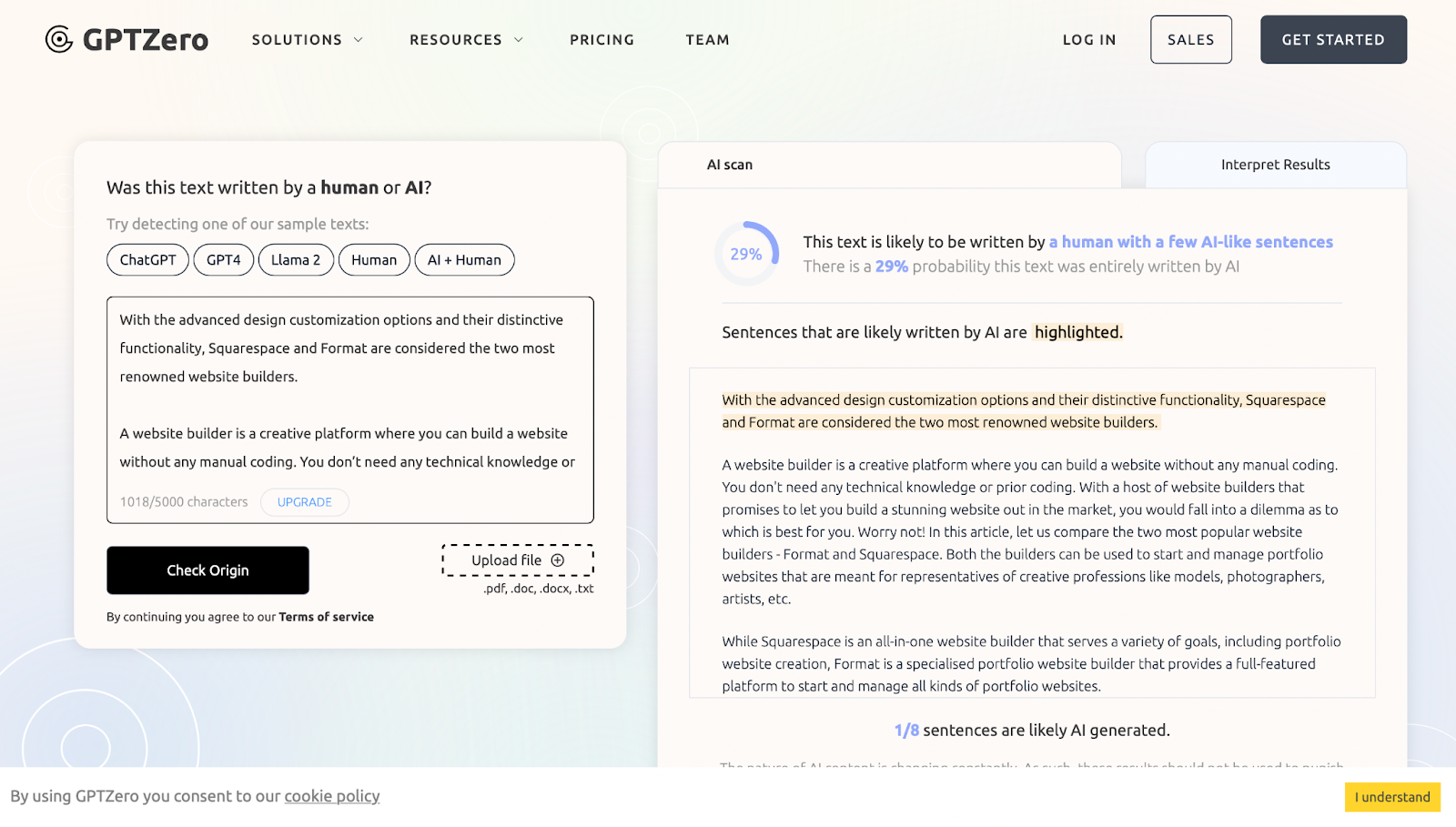
Task: Select the AI + Human sample text
Action: pyautogui.click(x=464, y=260)
